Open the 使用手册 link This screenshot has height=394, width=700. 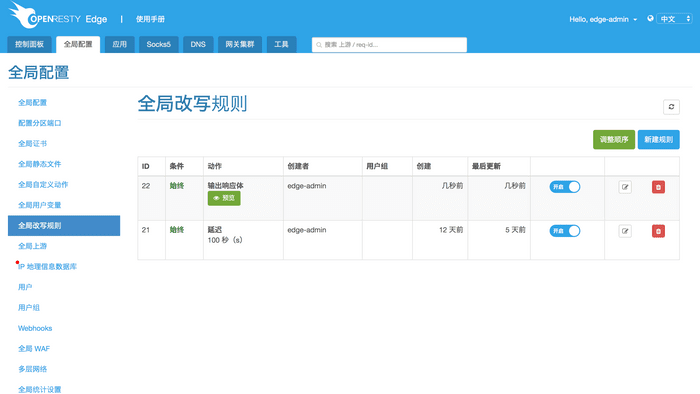150,19
